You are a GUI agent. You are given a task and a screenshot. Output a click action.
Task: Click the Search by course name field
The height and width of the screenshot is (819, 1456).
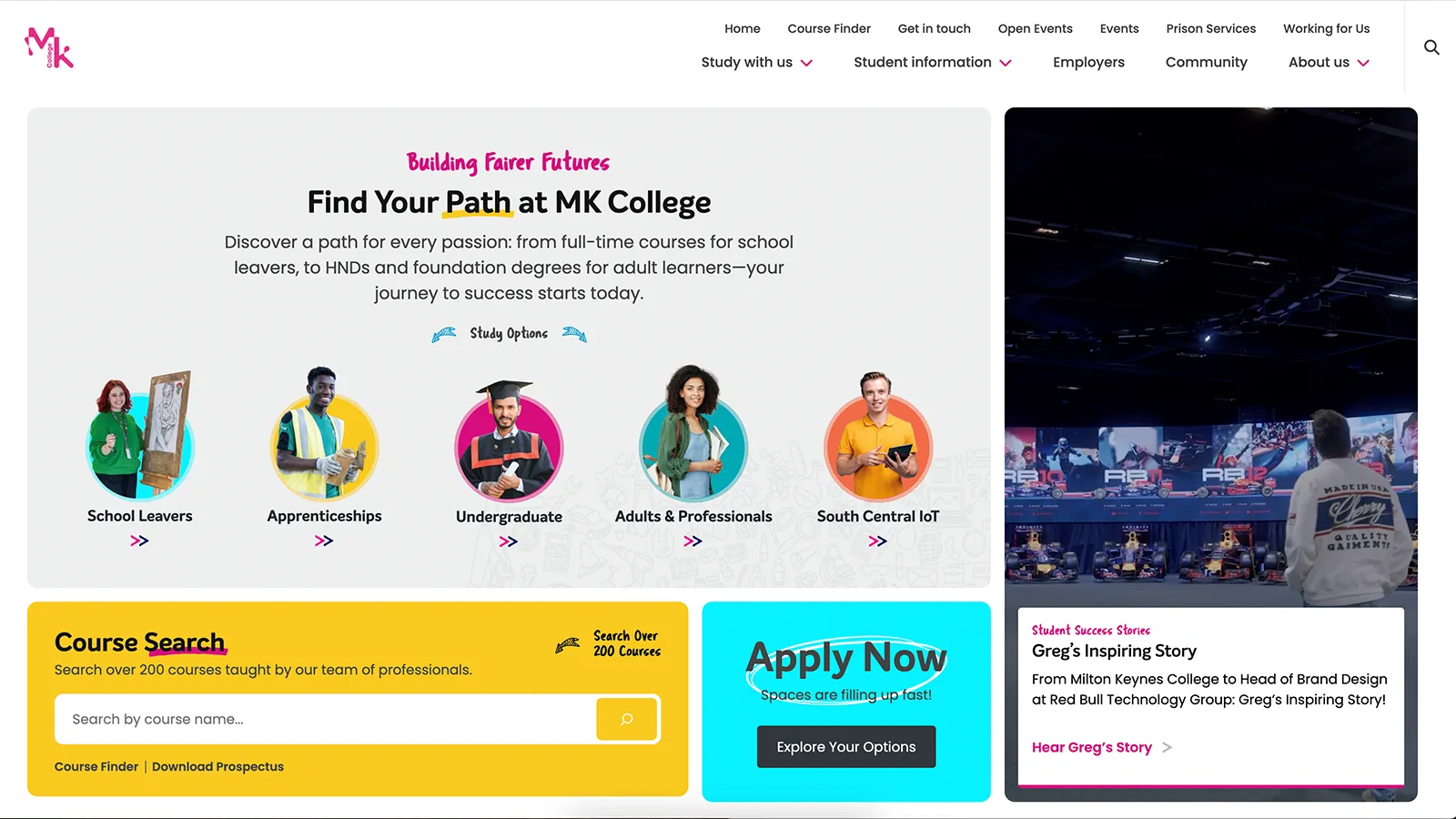click(325, 719)
